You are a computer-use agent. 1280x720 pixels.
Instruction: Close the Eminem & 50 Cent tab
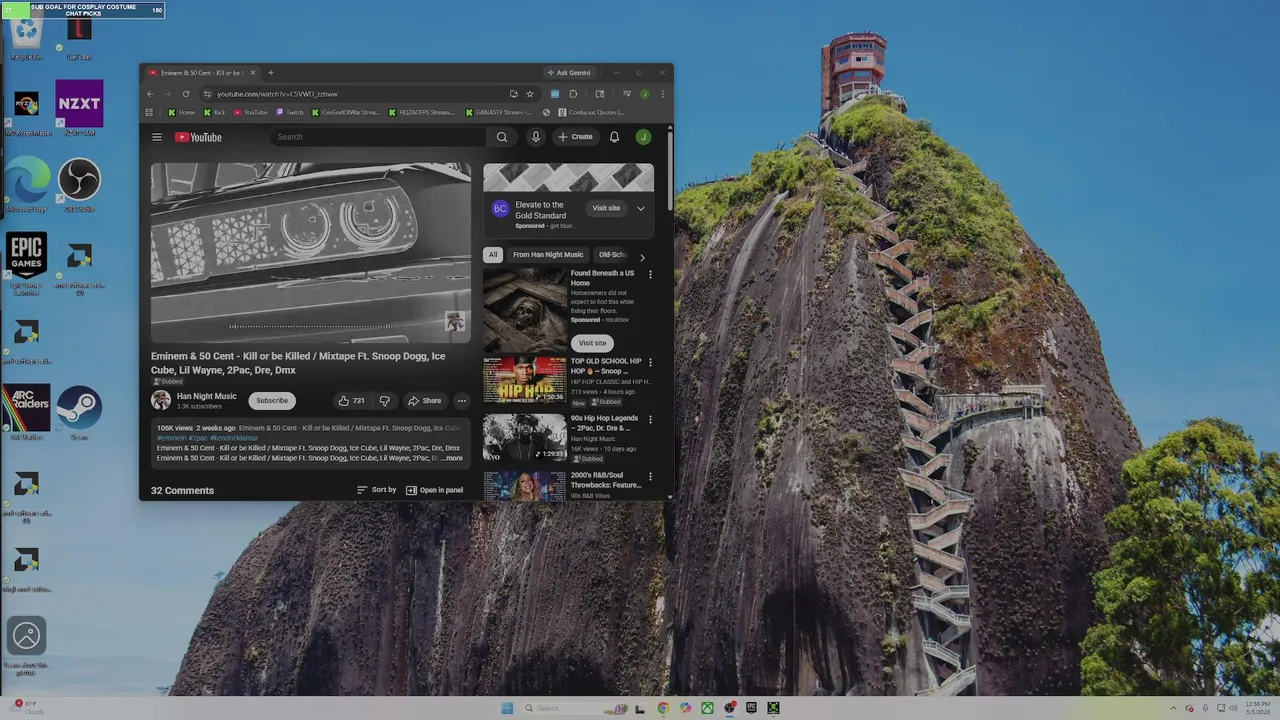pyautogui.click(x=253, y=73)
